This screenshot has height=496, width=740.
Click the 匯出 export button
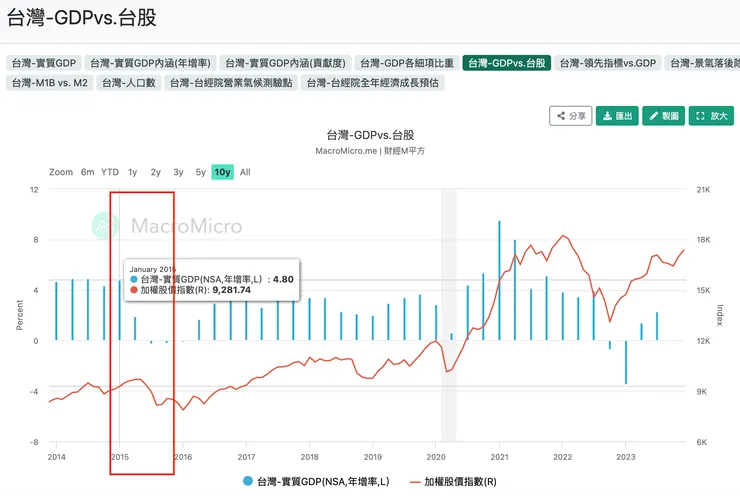(617, 116)
